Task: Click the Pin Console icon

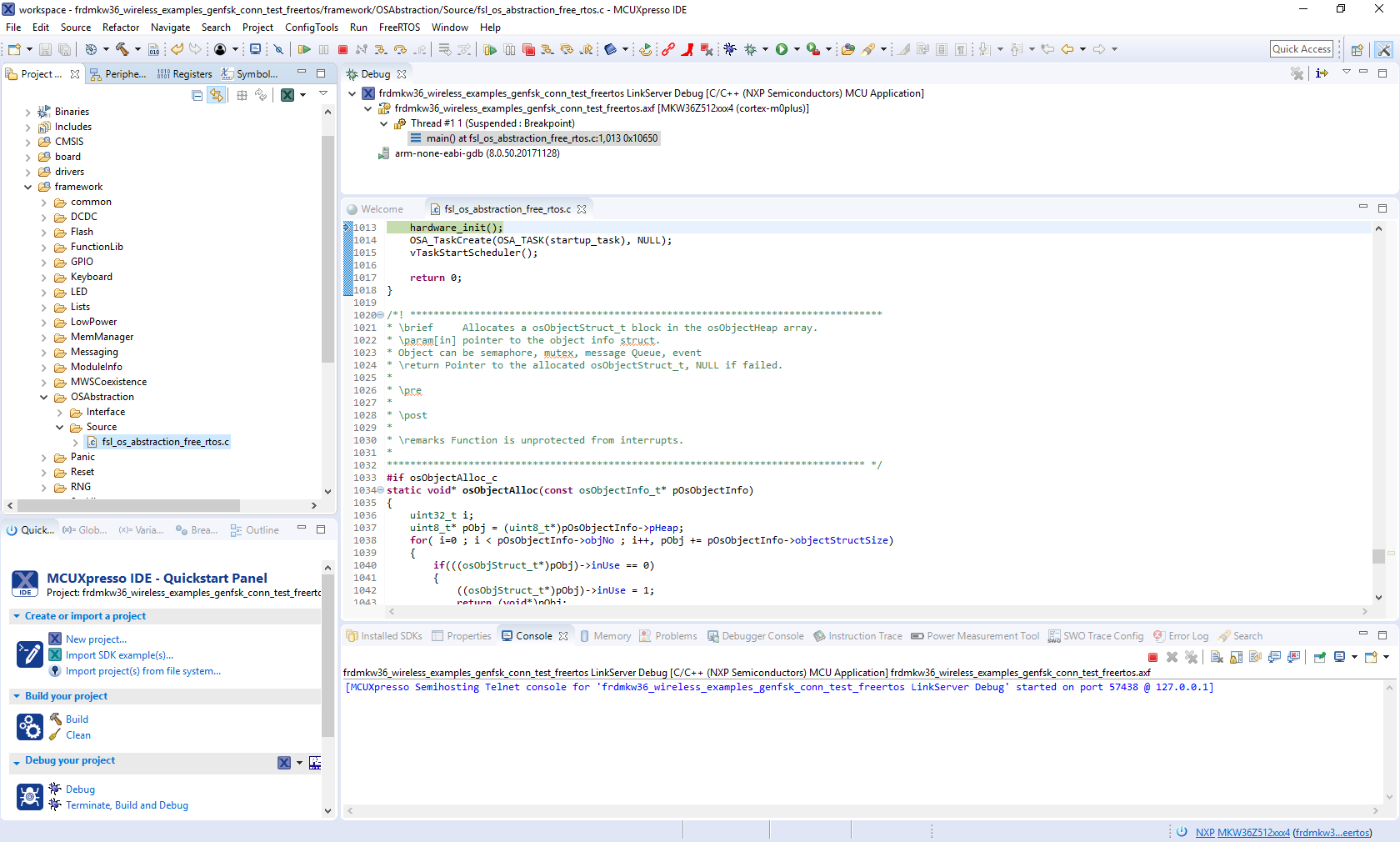Action: coord(1320,658)
